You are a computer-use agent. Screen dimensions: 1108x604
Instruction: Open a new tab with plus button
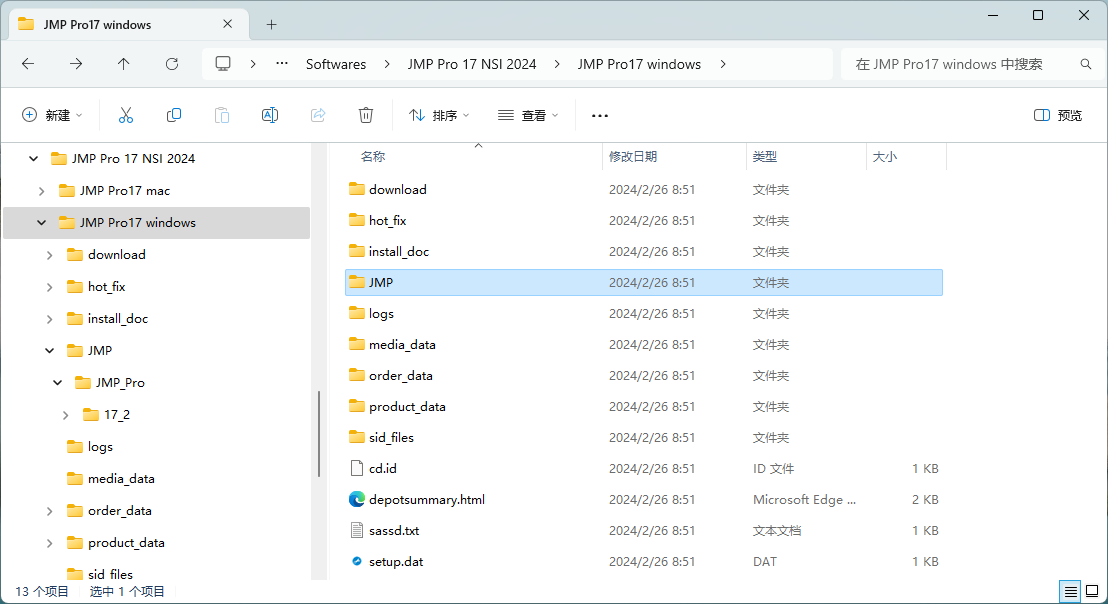click(x=271, y=25)
